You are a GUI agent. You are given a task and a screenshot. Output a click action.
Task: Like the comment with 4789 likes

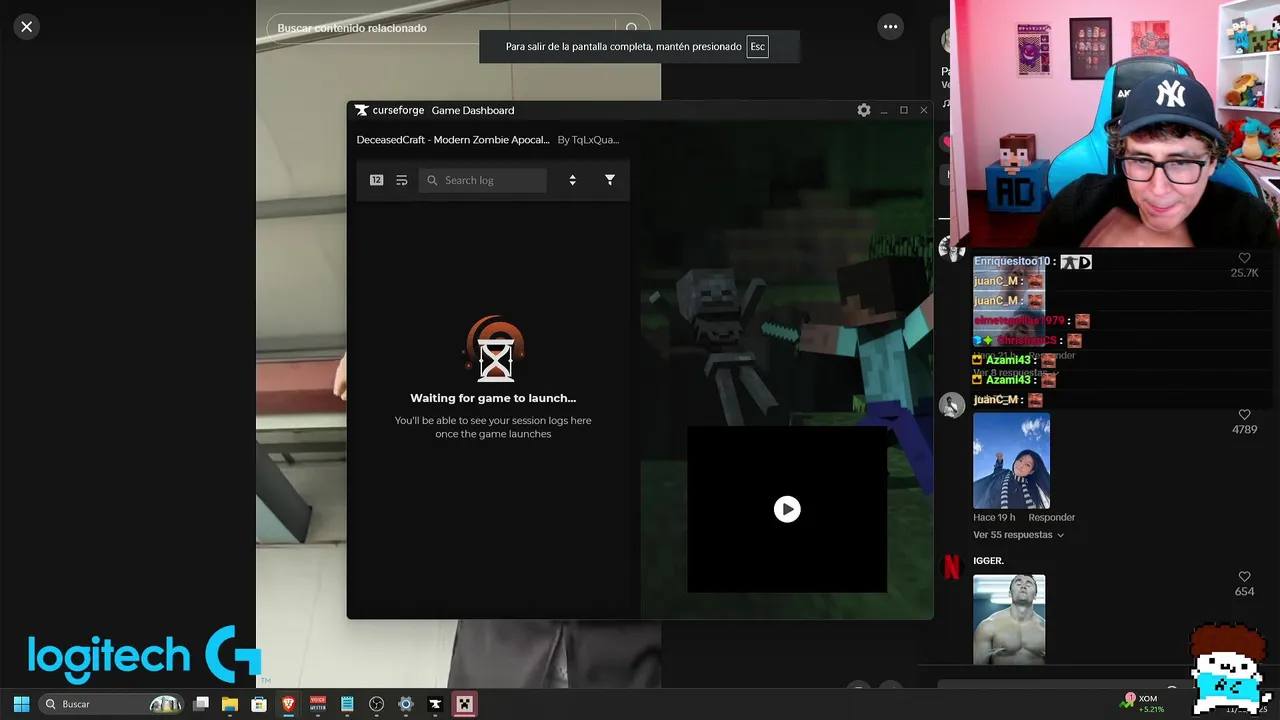1244,415
